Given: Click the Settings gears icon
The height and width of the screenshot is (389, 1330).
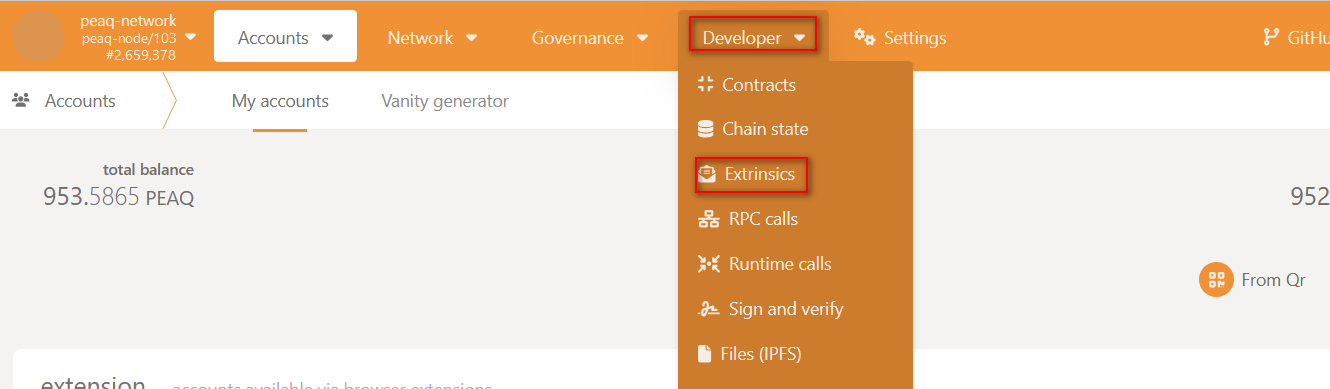Looking at the screenshot, I should point(865,38).
